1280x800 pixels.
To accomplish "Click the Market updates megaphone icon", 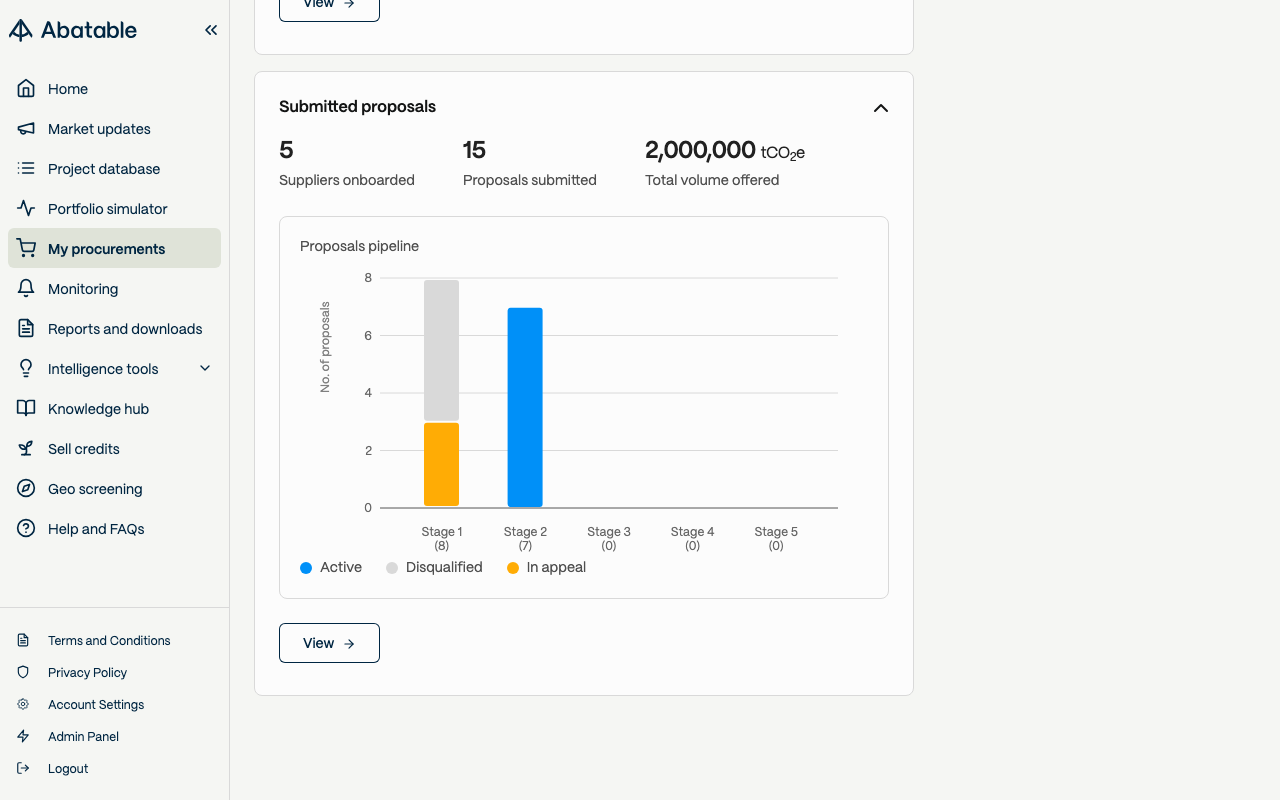I will point(27,129).
